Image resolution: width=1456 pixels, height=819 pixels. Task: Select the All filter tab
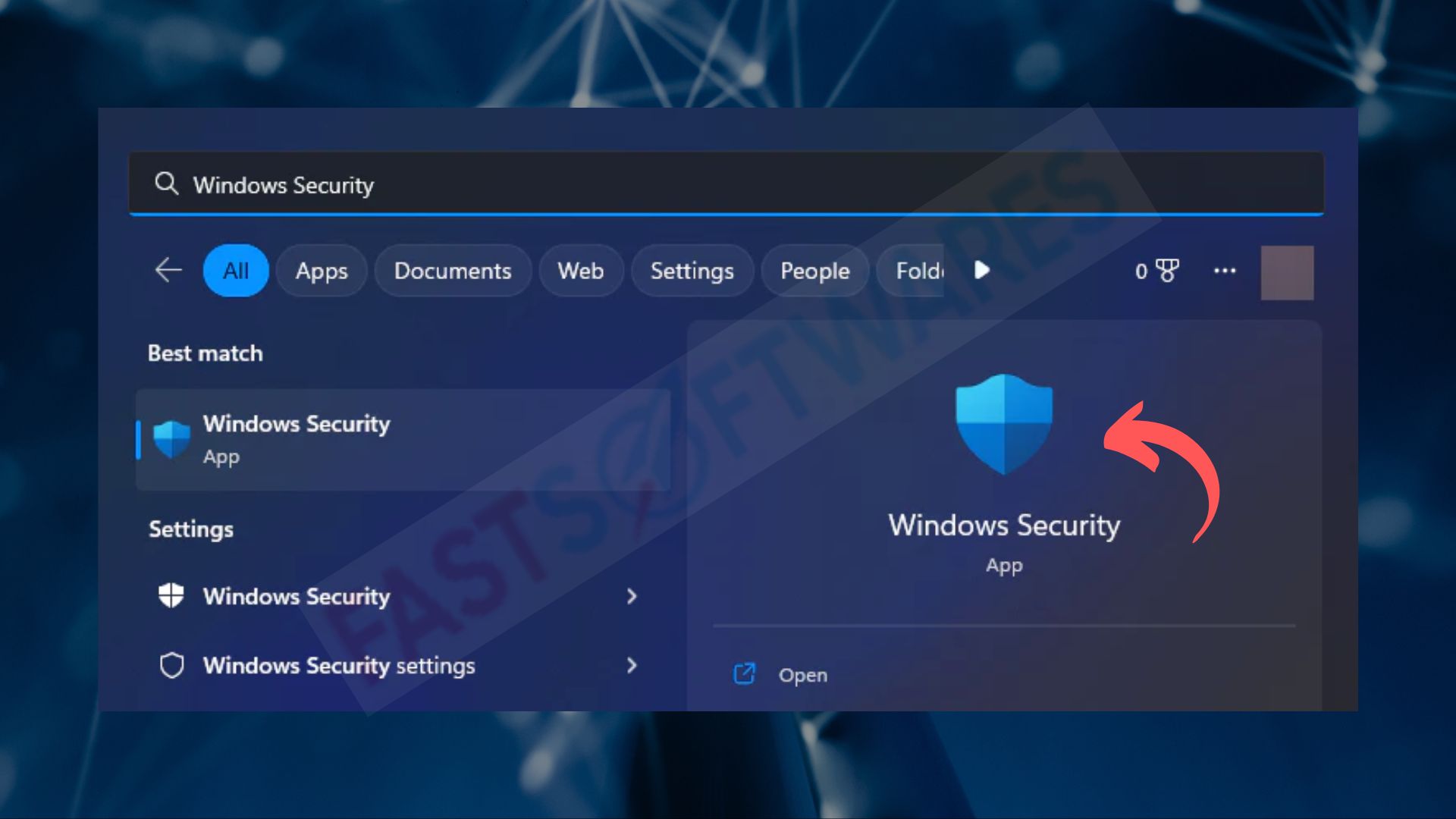pos(236,271)
